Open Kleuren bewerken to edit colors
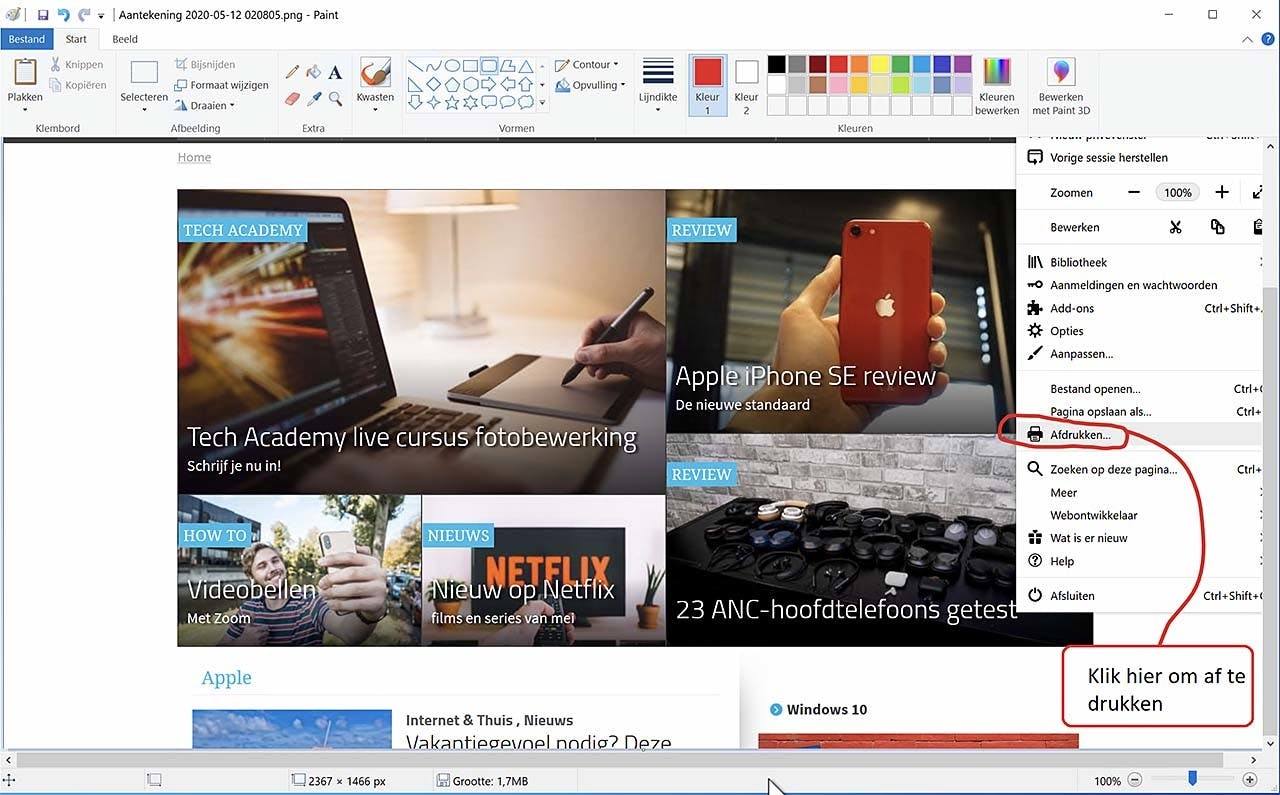Screen dimensions: 1280x795 997,86
